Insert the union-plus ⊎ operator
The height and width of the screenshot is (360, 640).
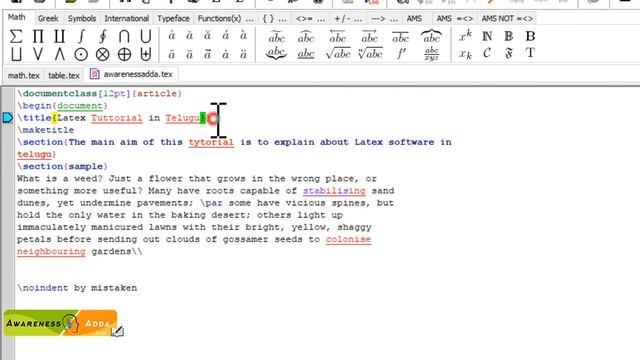pyautogui.click(x=146, y=54)
